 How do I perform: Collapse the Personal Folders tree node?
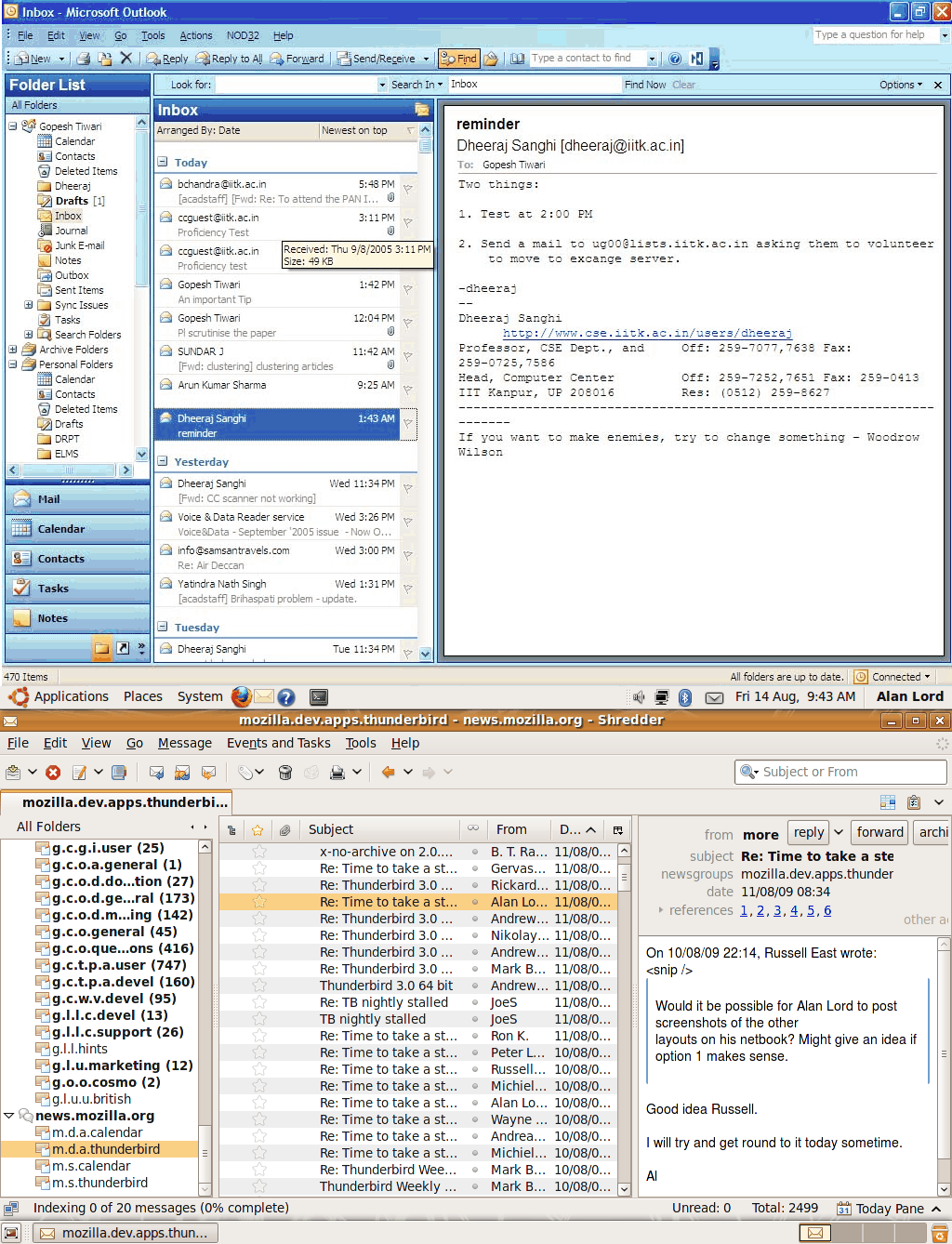pos(13,364)
